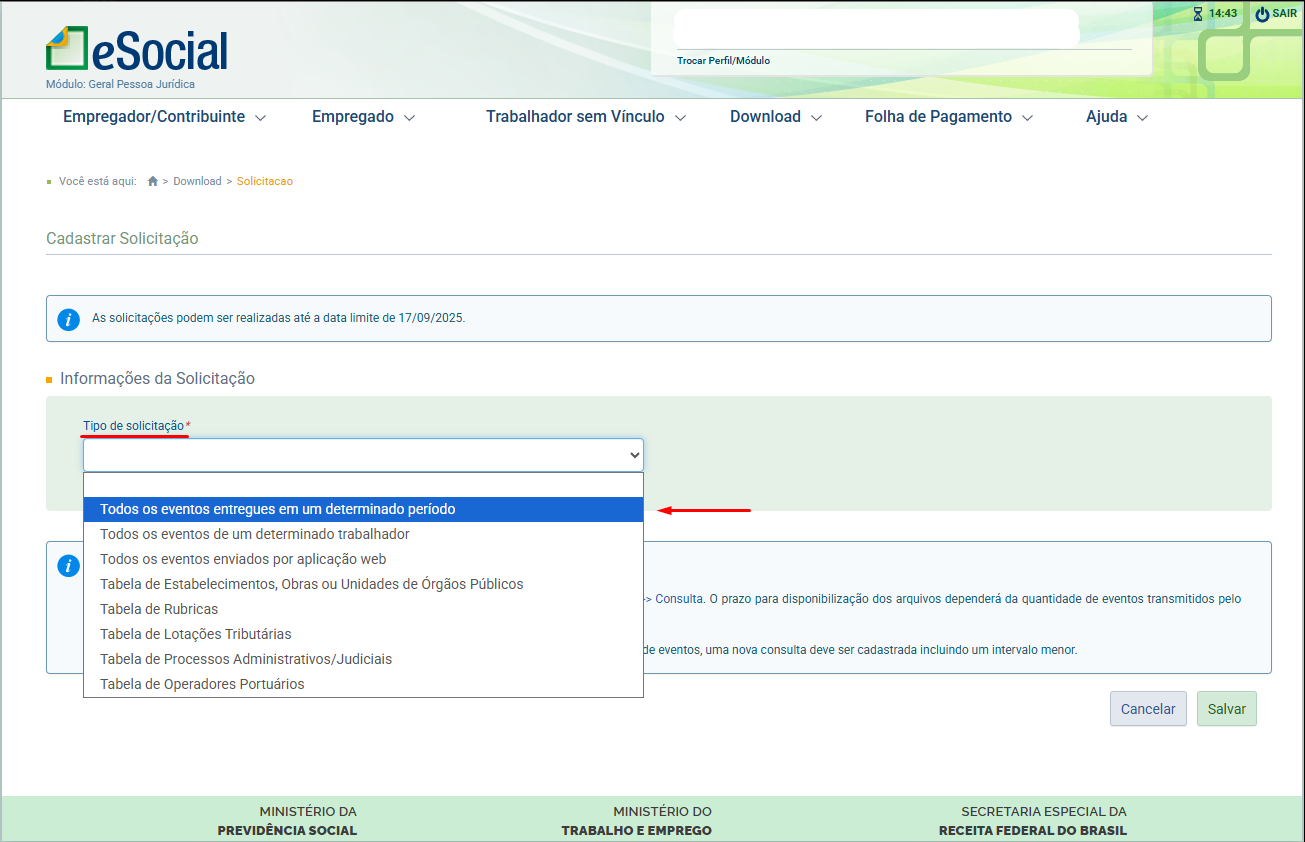Image resolution: width=1305 pixels, height=842 pixels.
Task: Click the home icon in breadcrumb
Action: coord(153,181)
